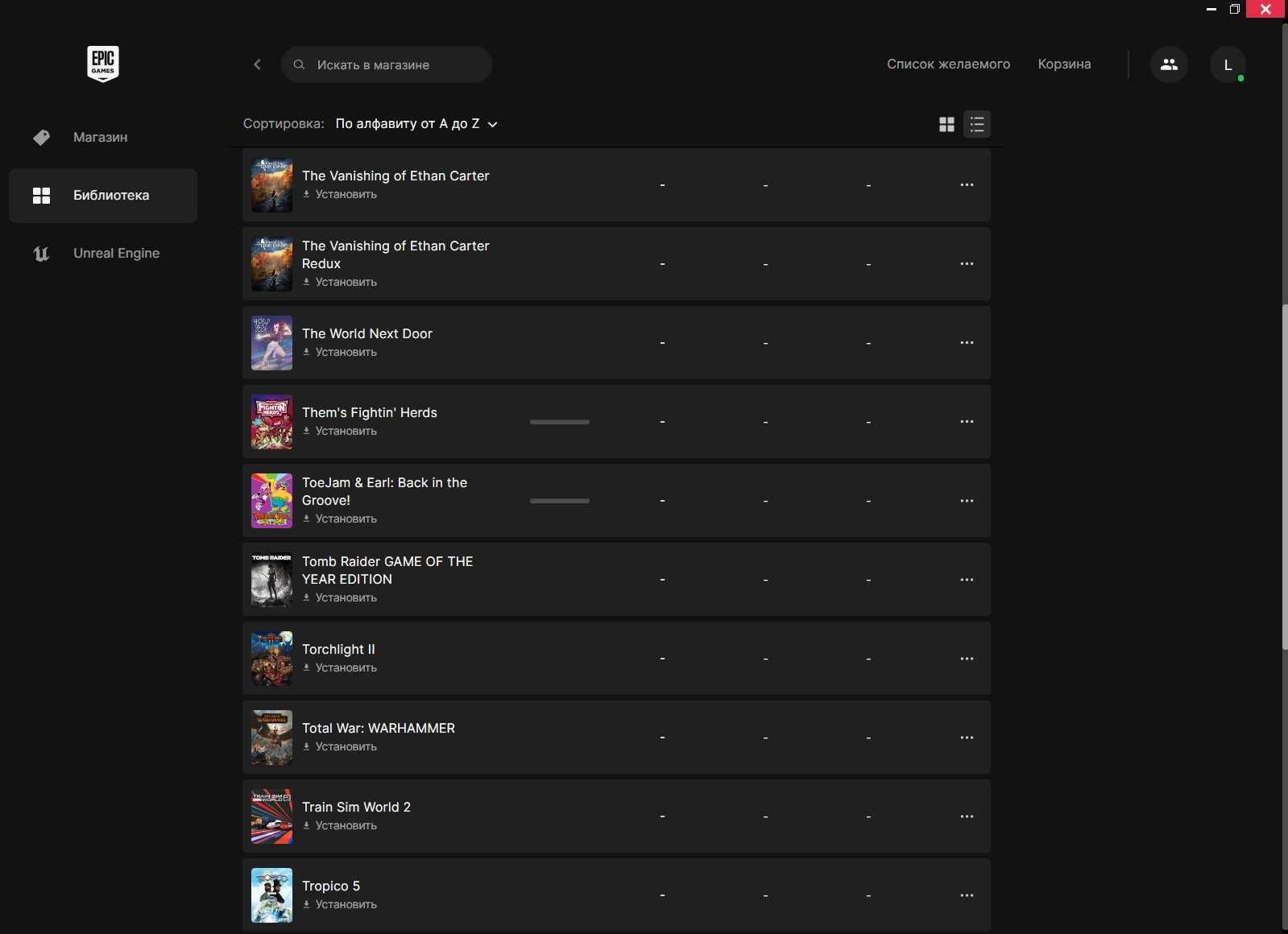Open more options for The World Next Door
1288x934 pixels.
tap(967, 343)
